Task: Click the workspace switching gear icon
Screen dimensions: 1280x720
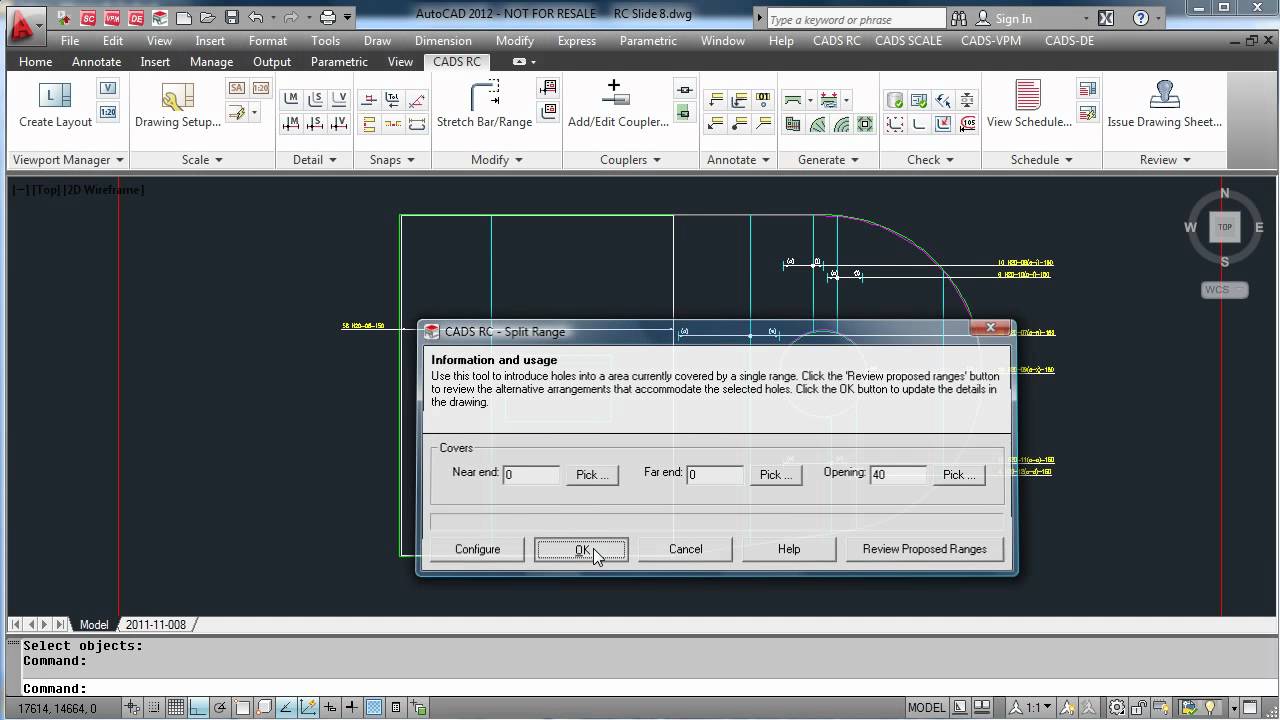Action: click(1117, 708)
